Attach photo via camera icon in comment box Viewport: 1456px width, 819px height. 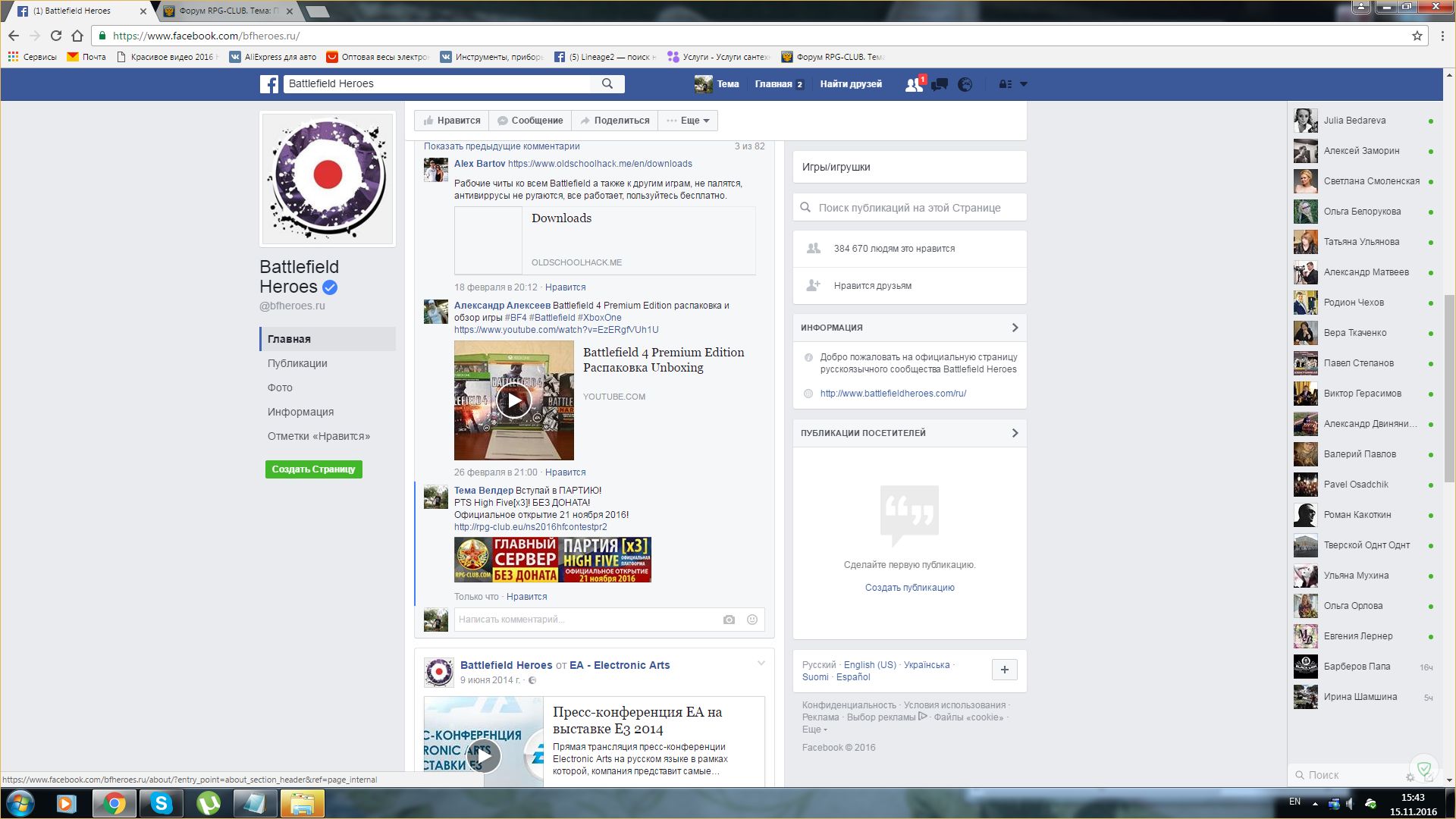729,620
